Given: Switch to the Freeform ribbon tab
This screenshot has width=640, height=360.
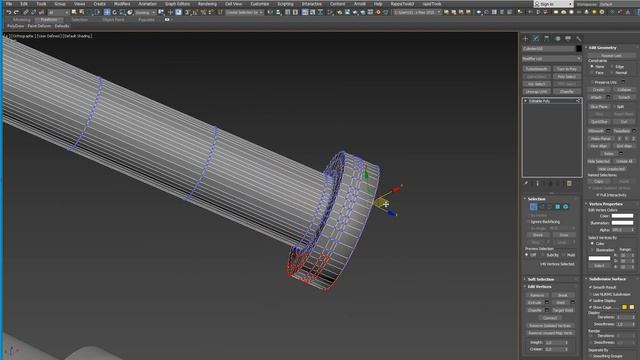Looking at the screenshot, I should point(49,20).
